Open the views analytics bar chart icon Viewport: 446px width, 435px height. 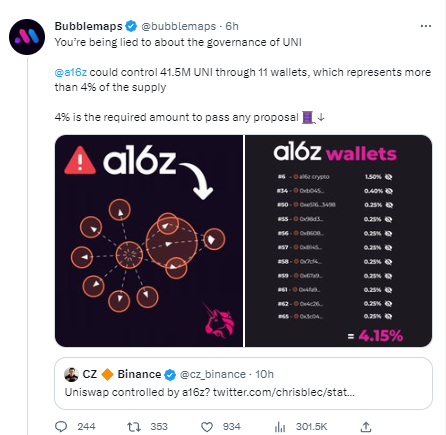click(280, 427)
